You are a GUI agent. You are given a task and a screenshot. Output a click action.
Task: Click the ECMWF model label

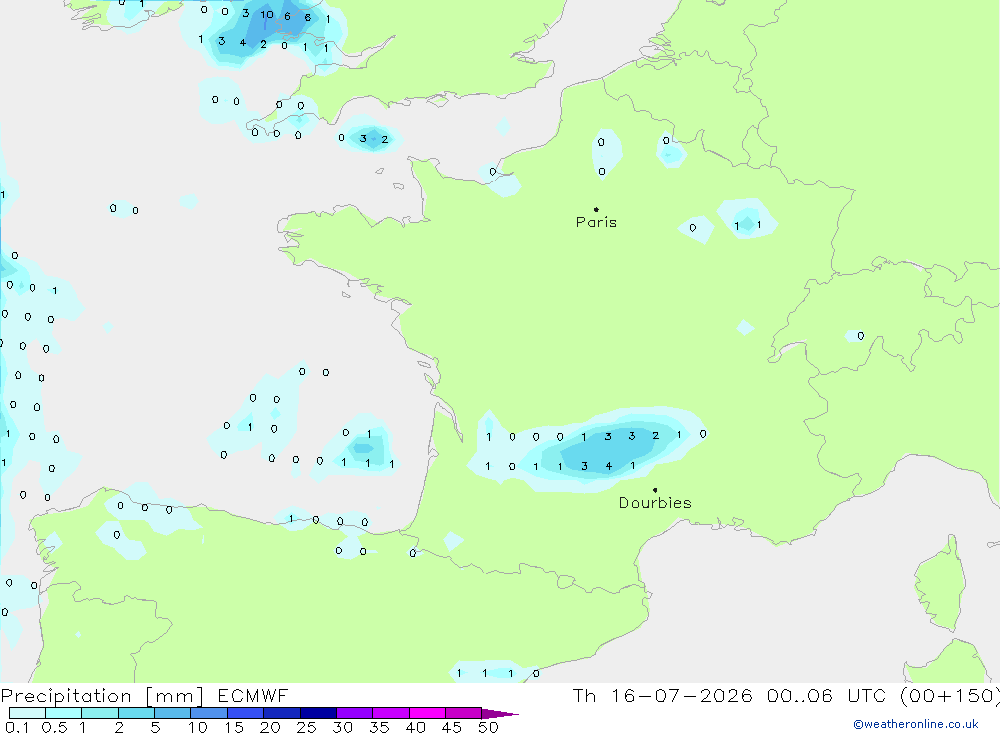253,695
